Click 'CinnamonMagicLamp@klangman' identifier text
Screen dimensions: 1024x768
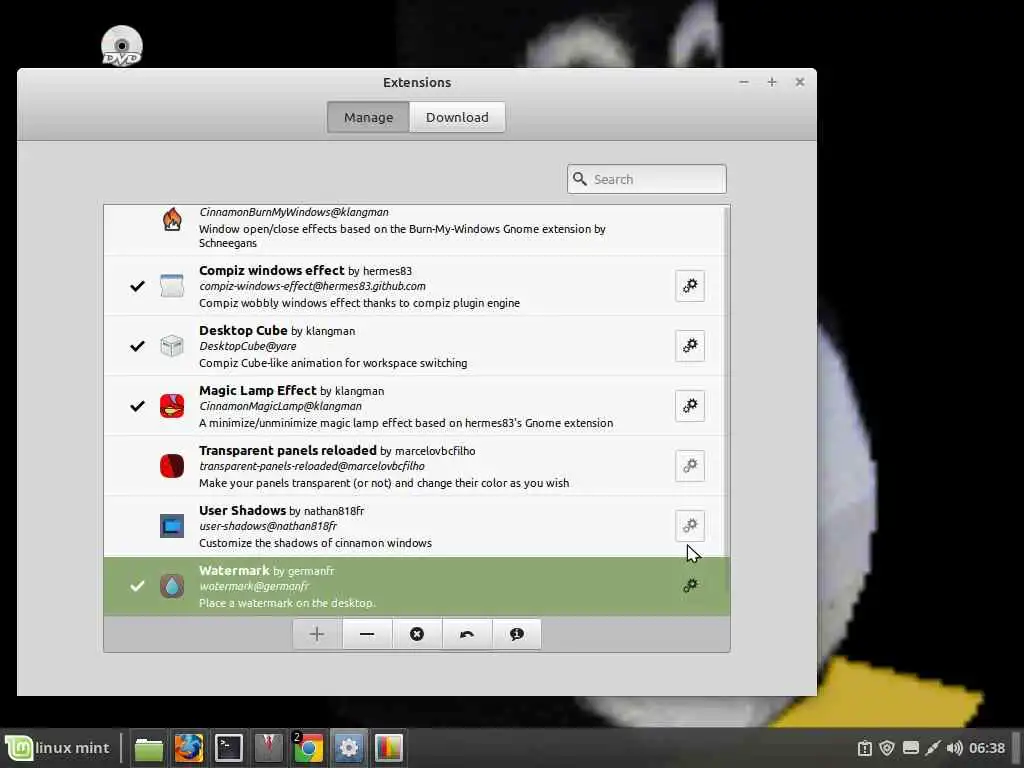click(280, 406)
